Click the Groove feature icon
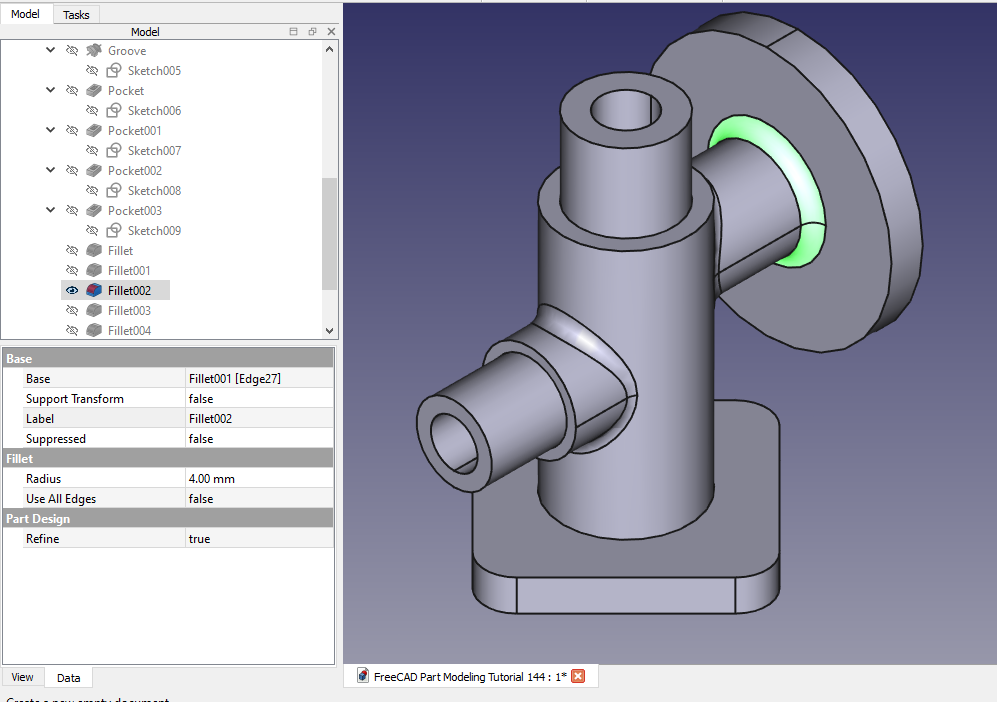The height and width of the screenshot is (702, 997). 95,50
